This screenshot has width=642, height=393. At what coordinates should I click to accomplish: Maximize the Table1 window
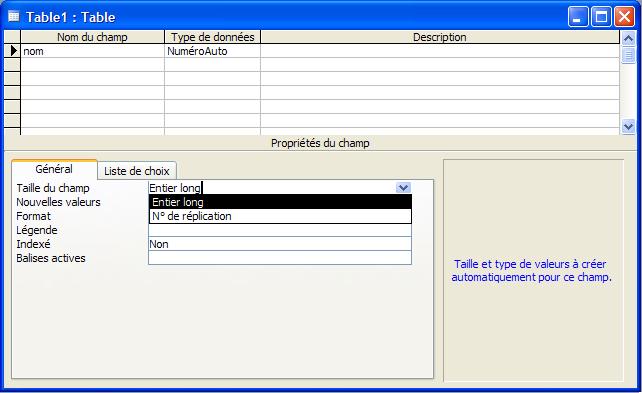tap(601, 17)
